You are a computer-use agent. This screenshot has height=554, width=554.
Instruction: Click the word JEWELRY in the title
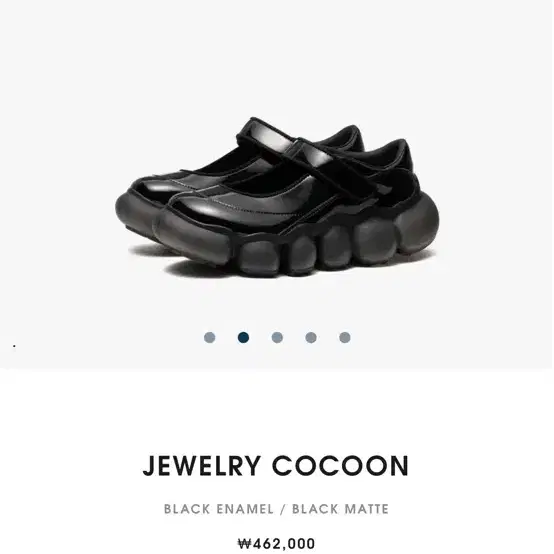pos(202,466)
